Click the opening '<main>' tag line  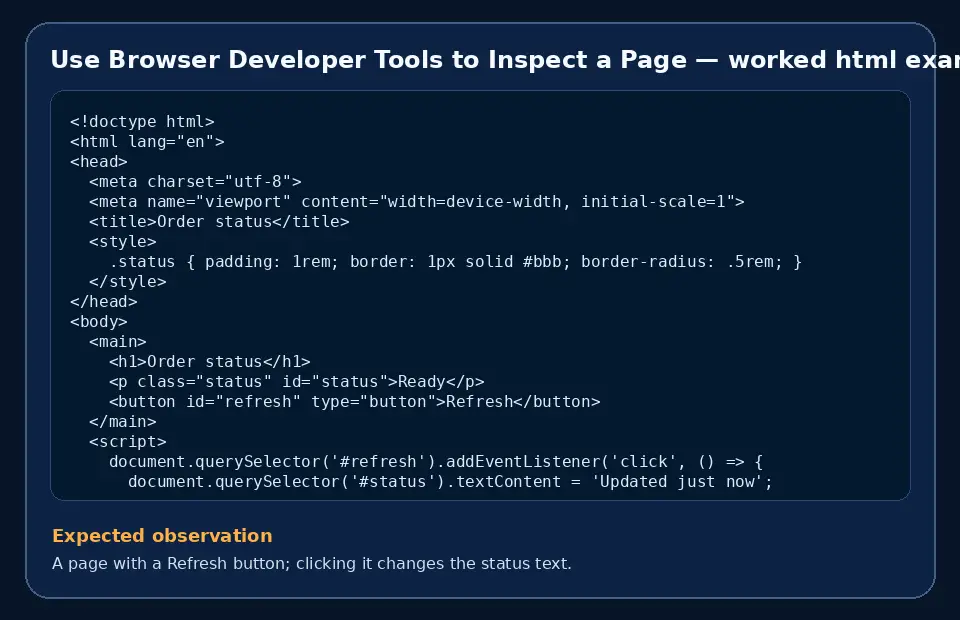118,342
